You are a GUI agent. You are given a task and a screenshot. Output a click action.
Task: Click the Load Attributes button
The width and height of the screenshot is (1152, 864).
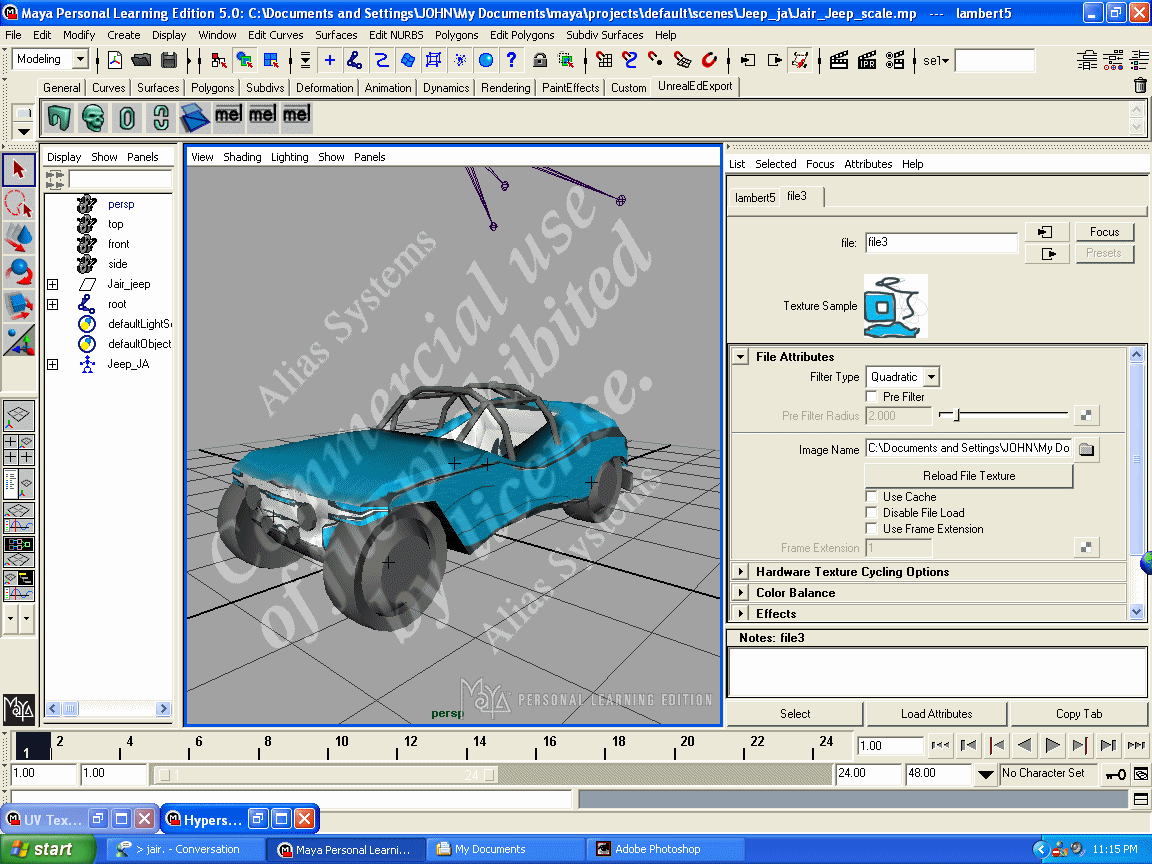tap(937, 714)
